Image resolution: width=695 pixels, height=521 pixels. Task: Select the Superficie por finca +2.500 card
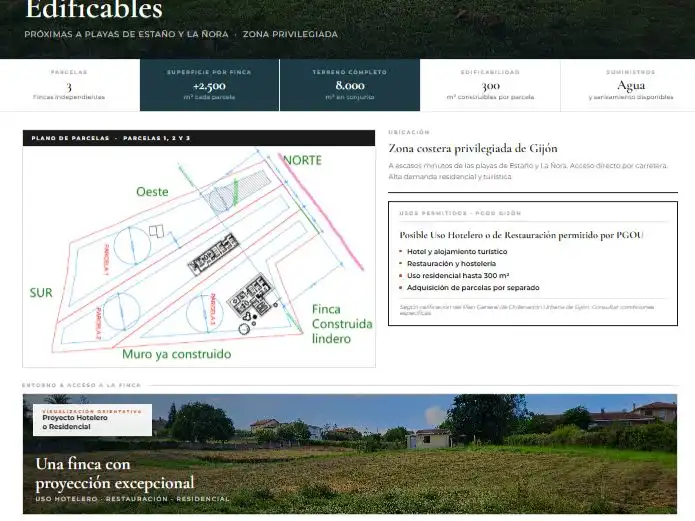click(x=210, y=85)
